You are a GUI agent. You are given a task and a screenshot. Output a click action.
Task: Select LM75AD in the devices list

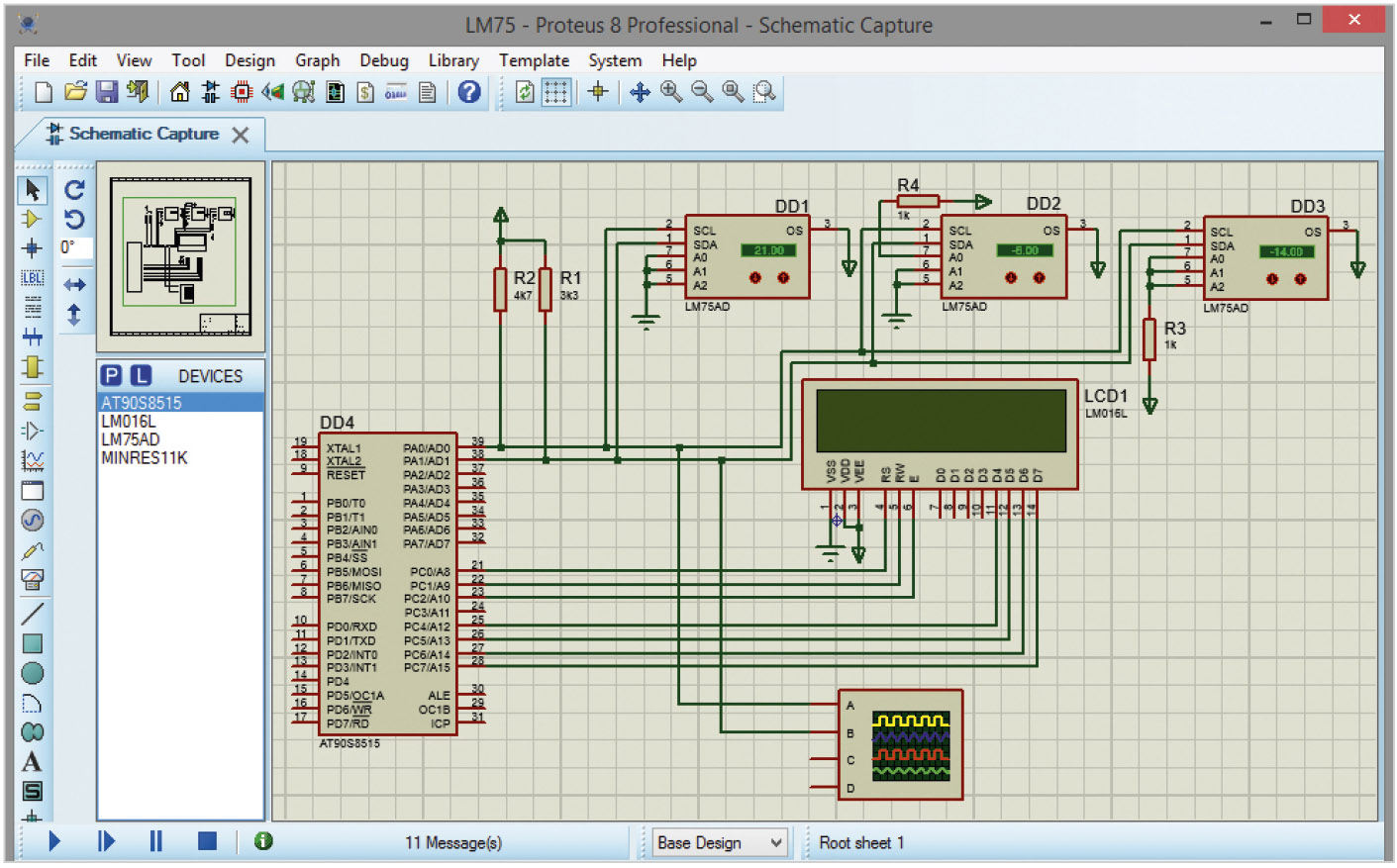(181, 439)
